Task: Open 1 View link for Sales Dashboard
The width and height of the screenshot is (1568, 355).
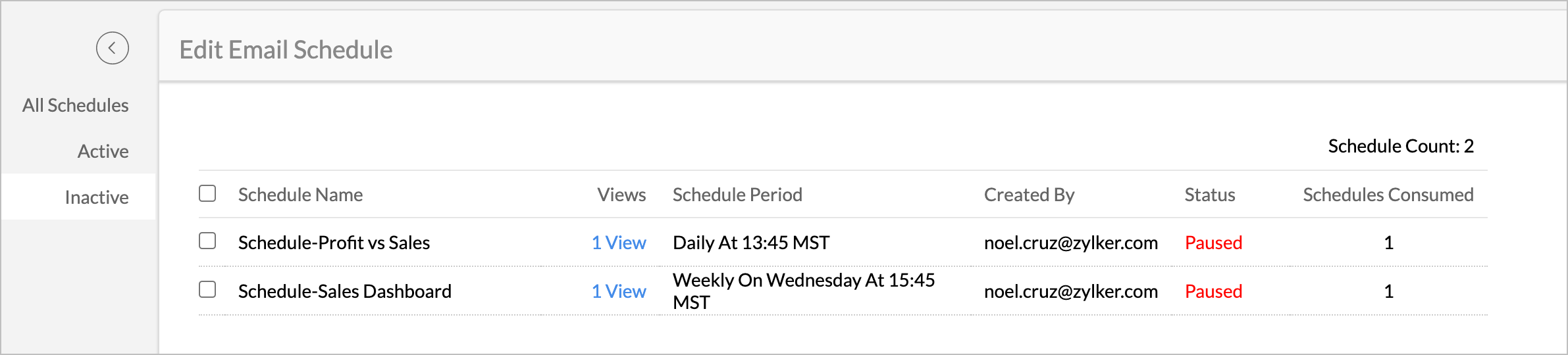Action: point(619,291)
